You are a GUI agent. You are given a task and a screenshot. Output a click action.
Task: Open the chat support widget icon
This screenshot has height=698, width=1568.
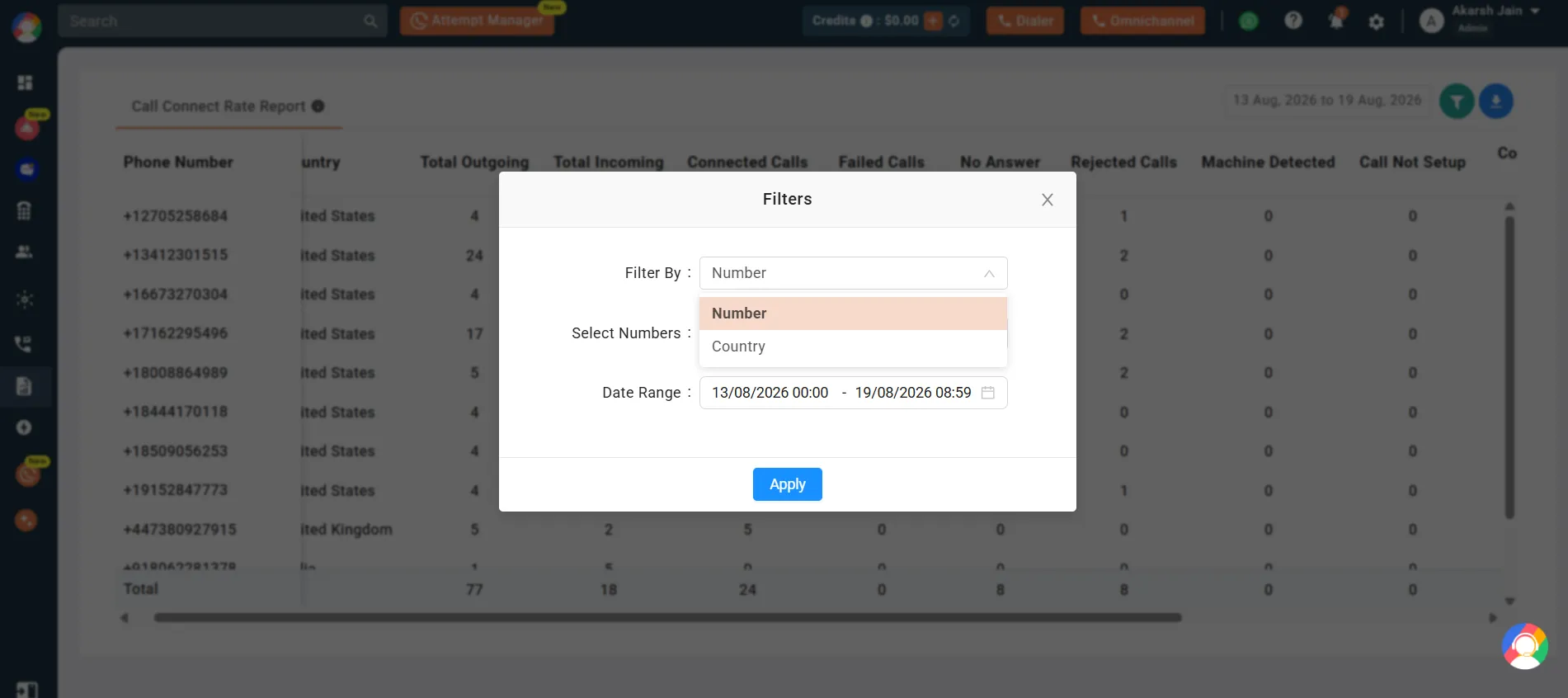(1525, 646)
